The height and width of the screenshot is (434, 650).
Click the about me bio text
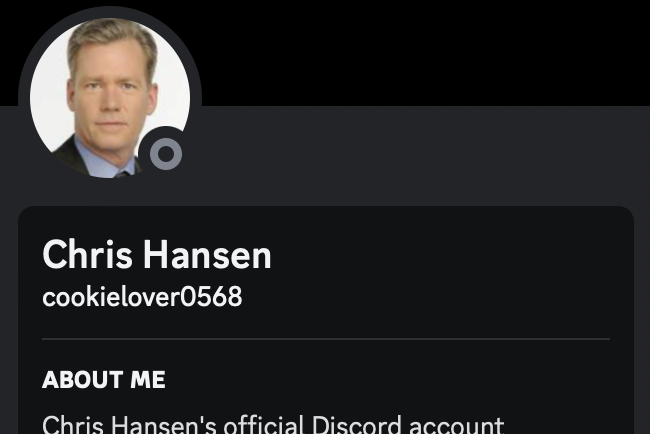tap(273, 424)
